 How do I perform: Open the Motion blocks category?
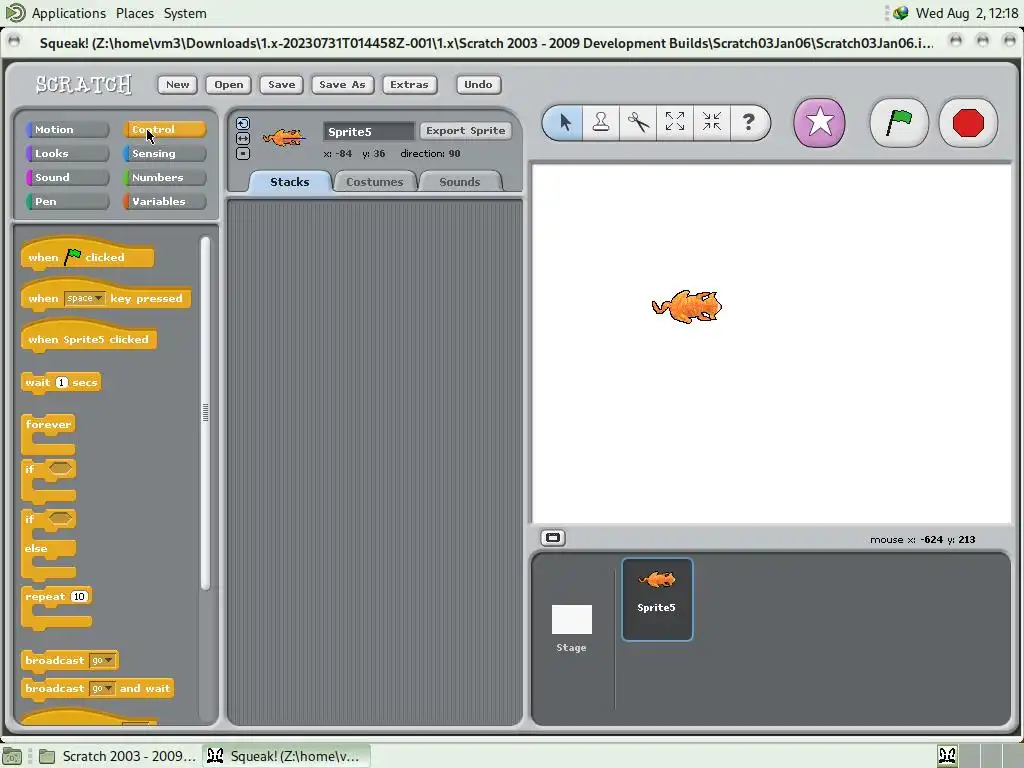(x=67, y=129)
